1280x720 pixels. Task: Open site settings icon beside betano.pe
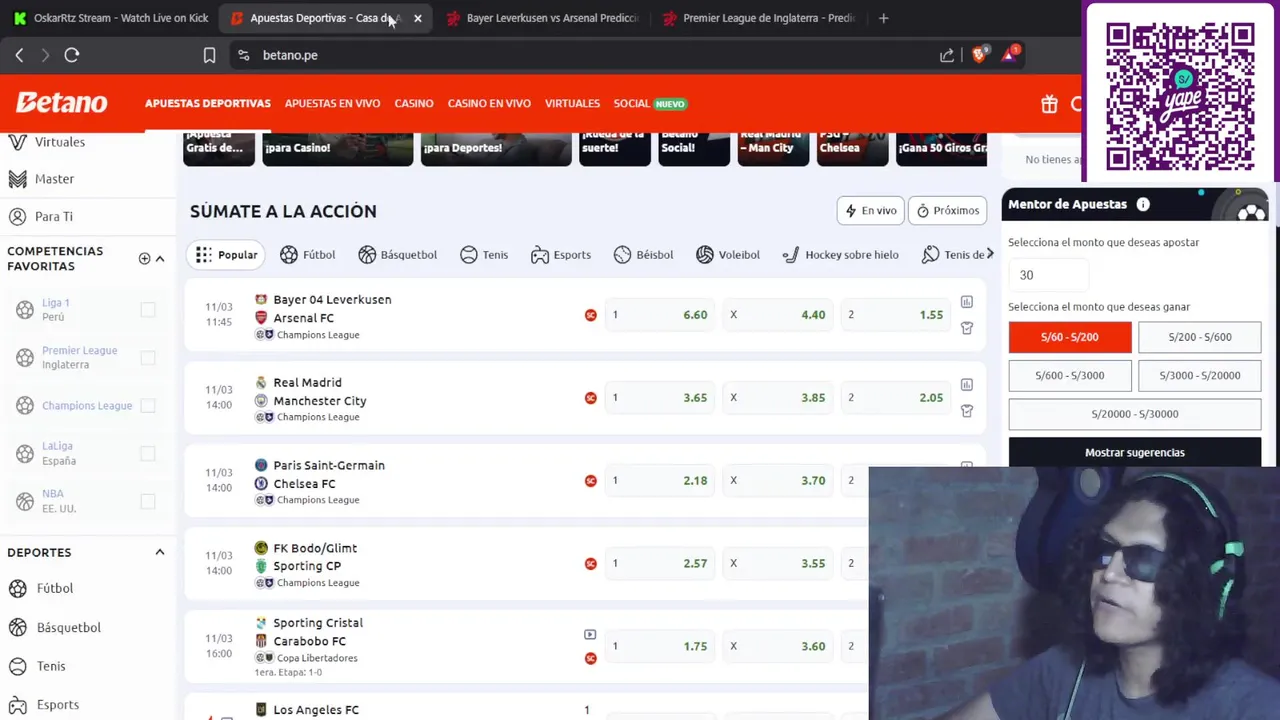[243, 55]
